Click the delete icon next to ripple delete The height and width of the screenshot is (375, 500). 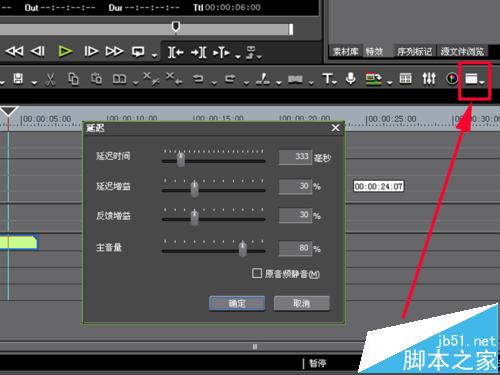(x=174, y=79)
